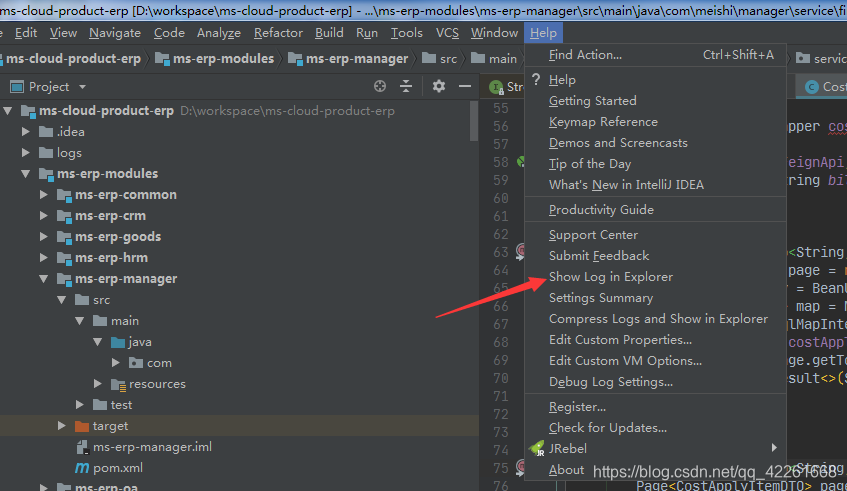Open Debug Log Settings...
This screenshot has height=491, width=847.
pyautogui.click(x=655, y=382)
